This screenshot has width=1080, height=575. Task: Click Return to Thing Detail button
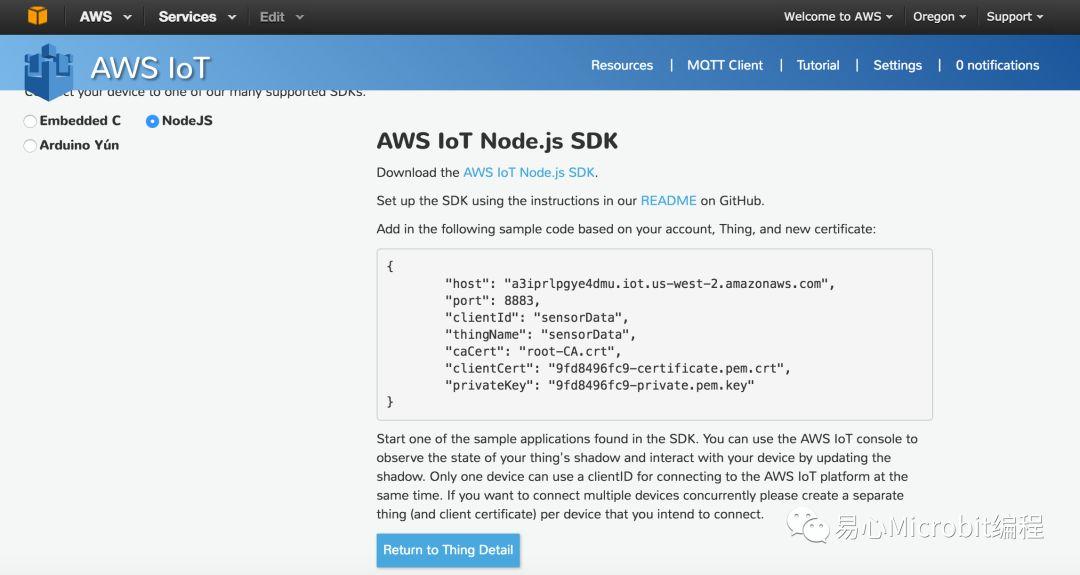448,550
